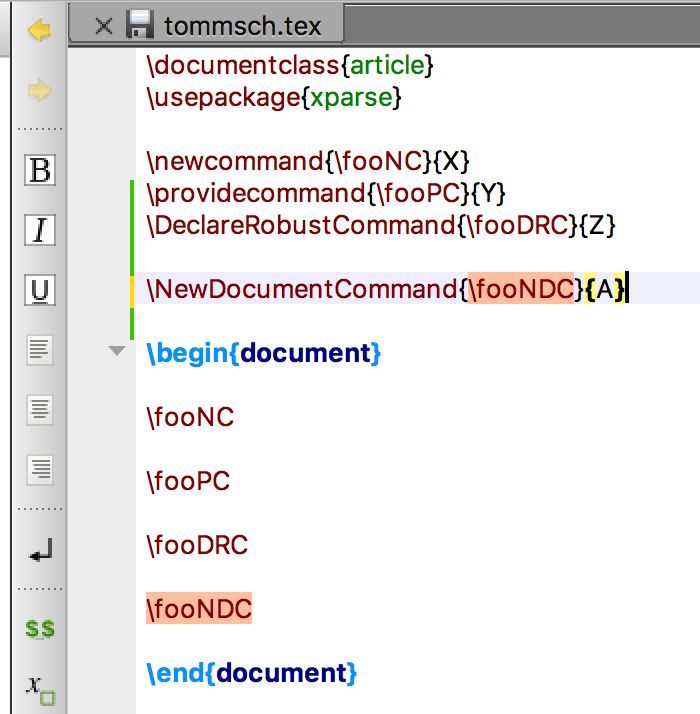The height and width of the screenshot is (714, 700).
Task: Click the \usepackage{xparse} line
Action: [x=274, y=97]
